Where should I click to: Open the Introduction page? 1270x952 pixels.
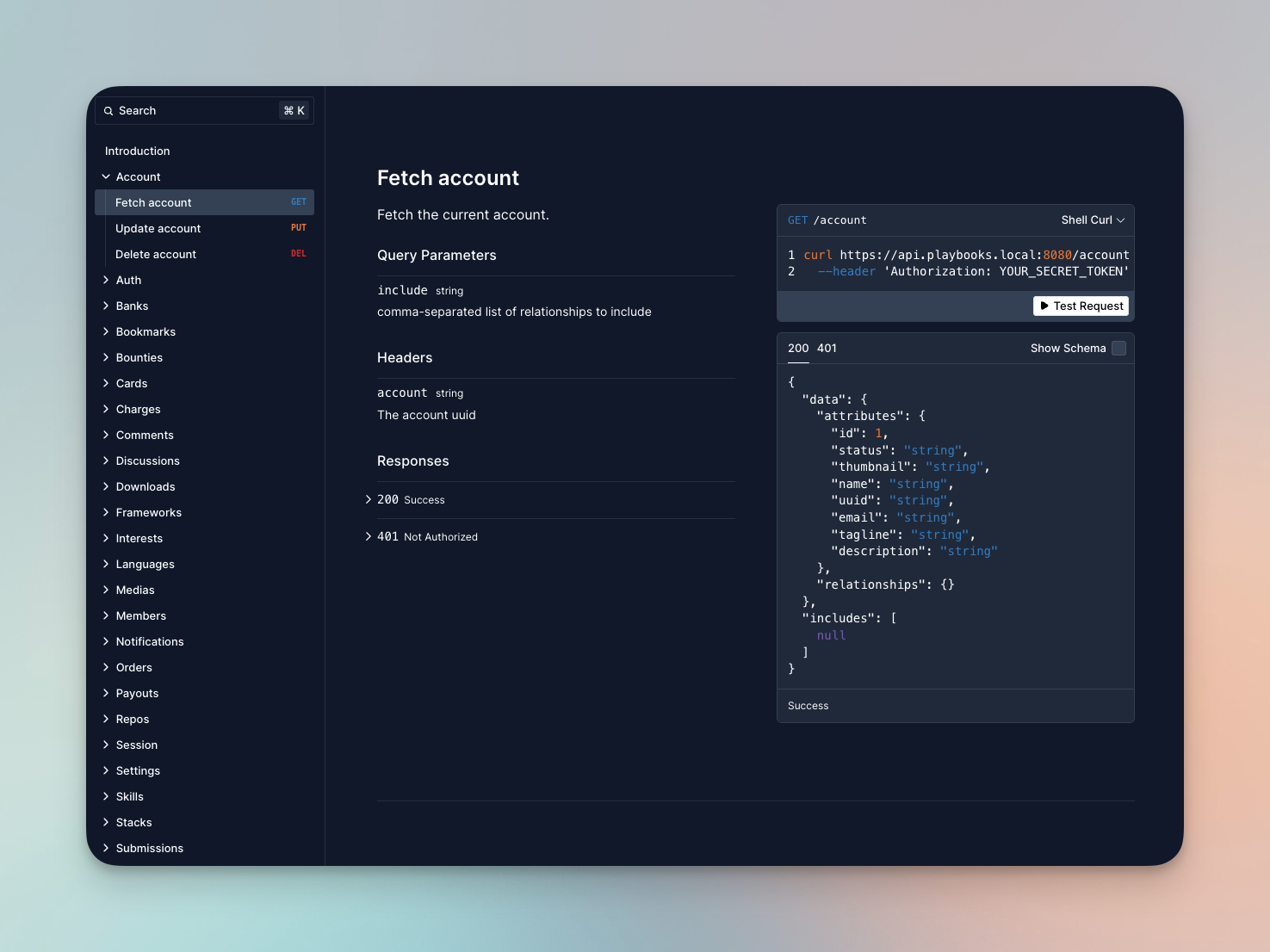click(138, 151)
